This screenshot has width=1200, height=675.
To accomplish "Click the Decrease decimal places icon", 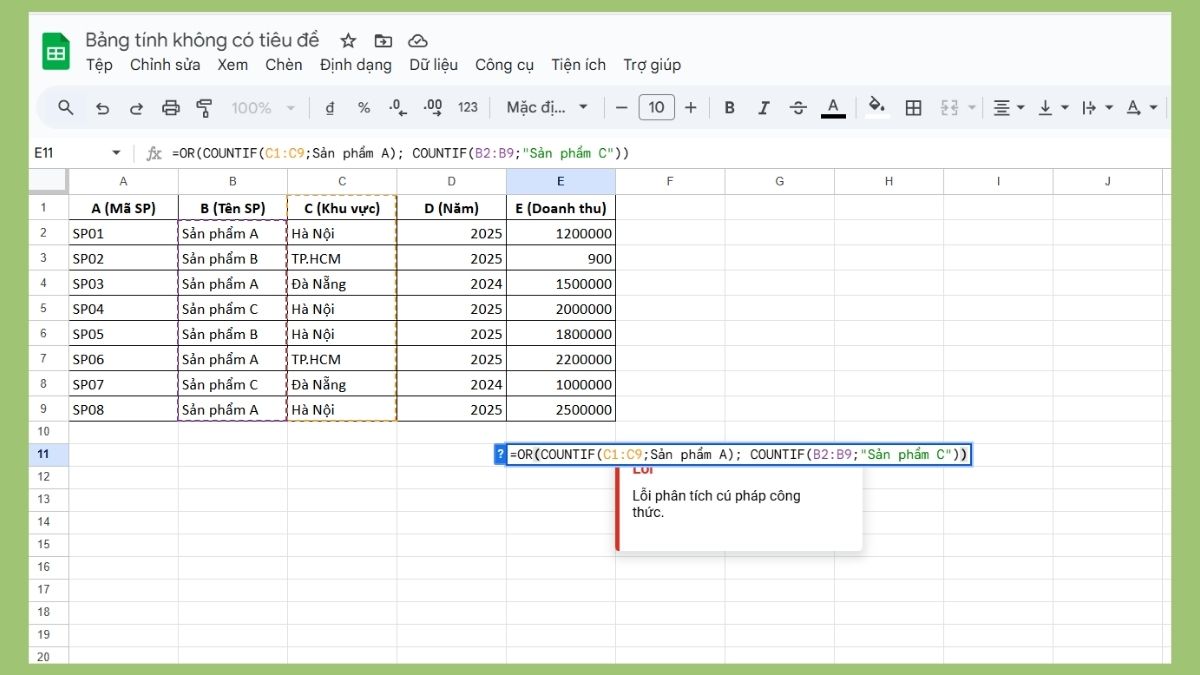I will tap(396, 107).
